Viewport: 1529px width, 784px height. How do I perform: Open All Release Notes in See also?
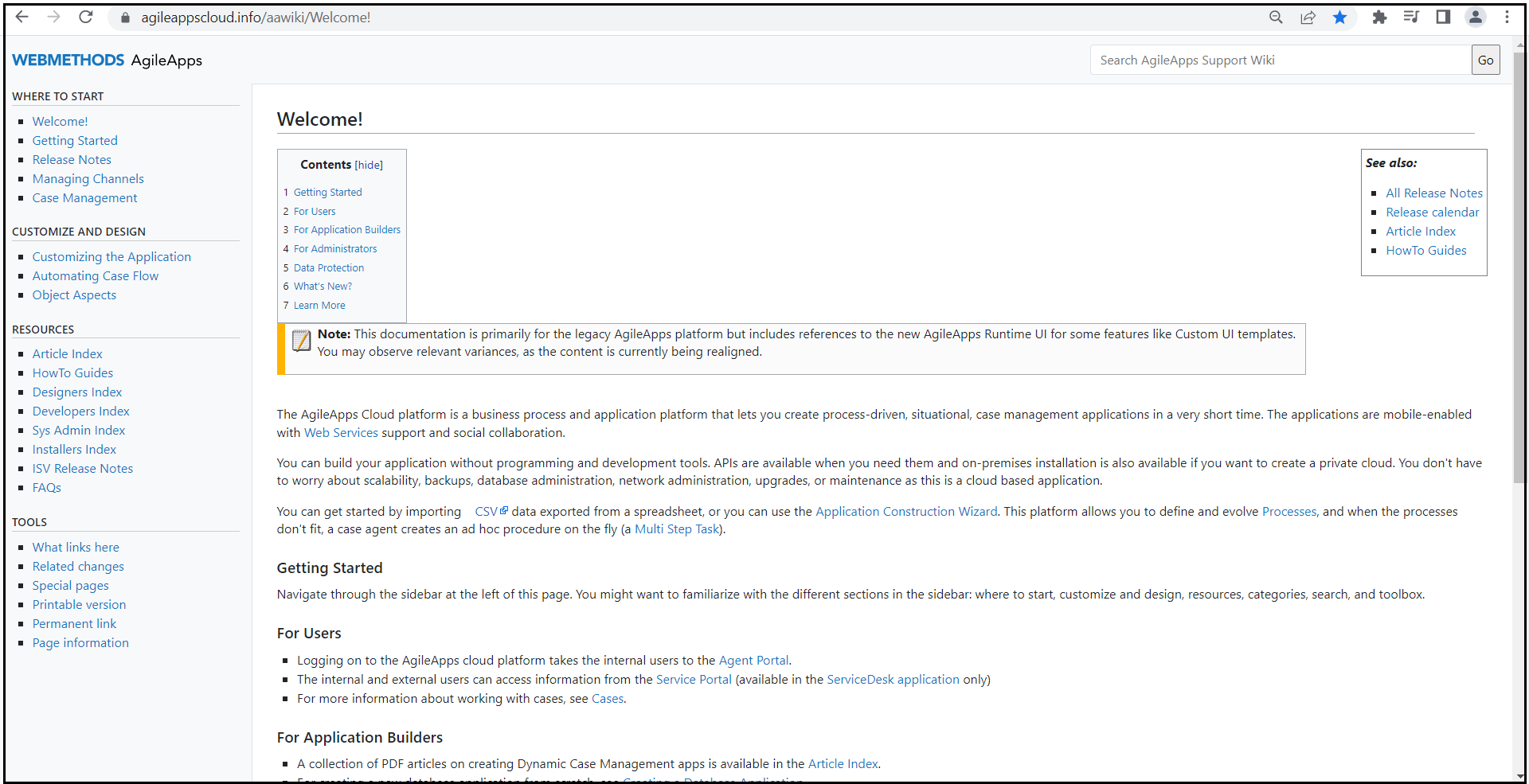[1434, 193]
